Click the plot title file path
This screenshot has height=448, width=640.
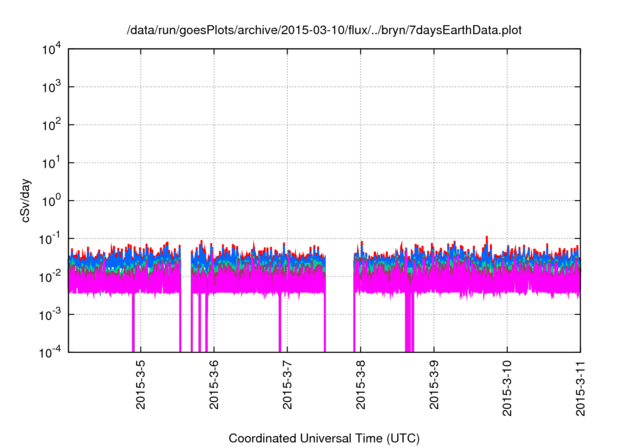tap(324, 31)
